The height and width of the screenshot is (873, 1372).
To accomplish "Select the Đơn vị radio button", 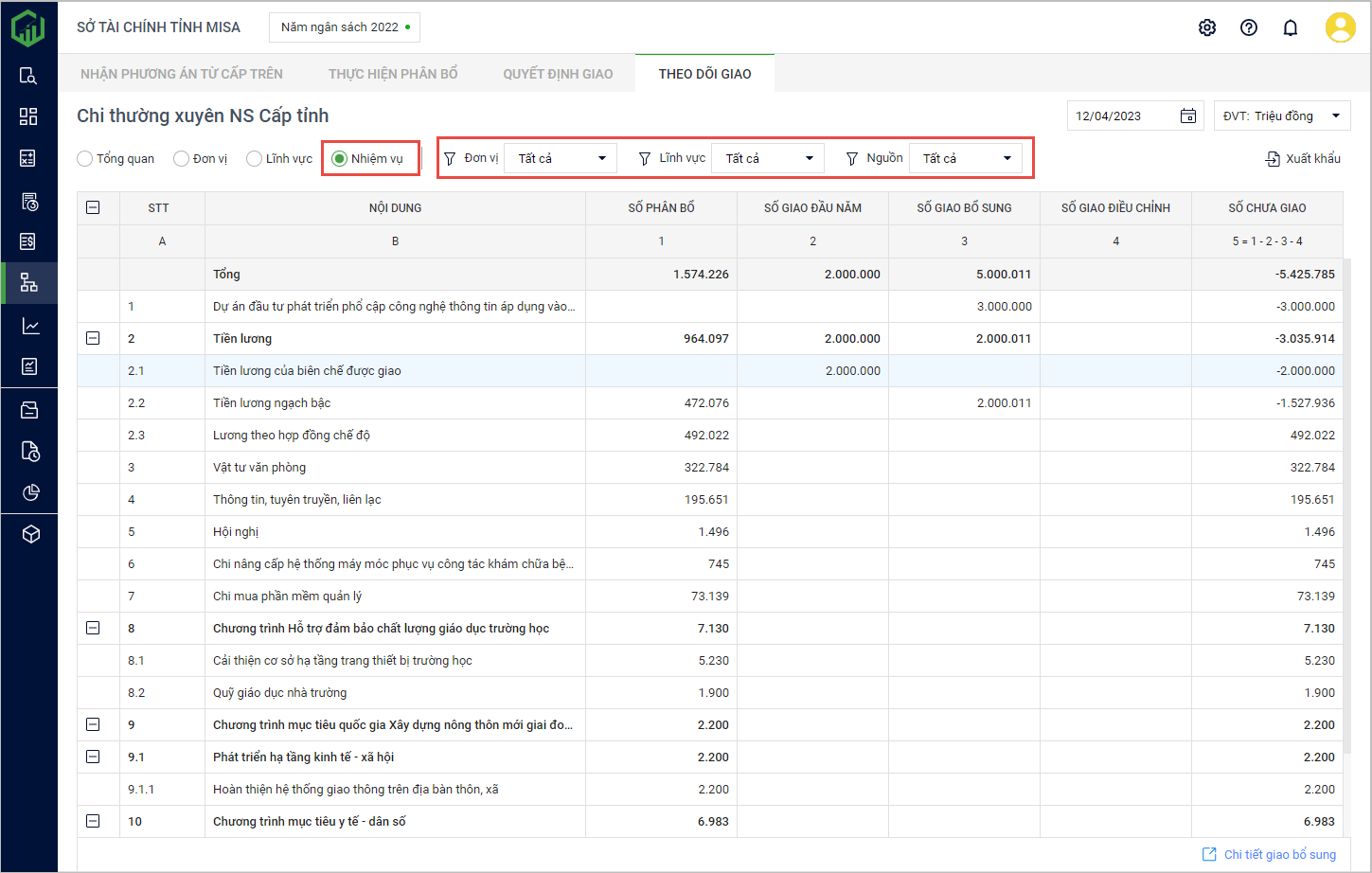I will (182, 159).
